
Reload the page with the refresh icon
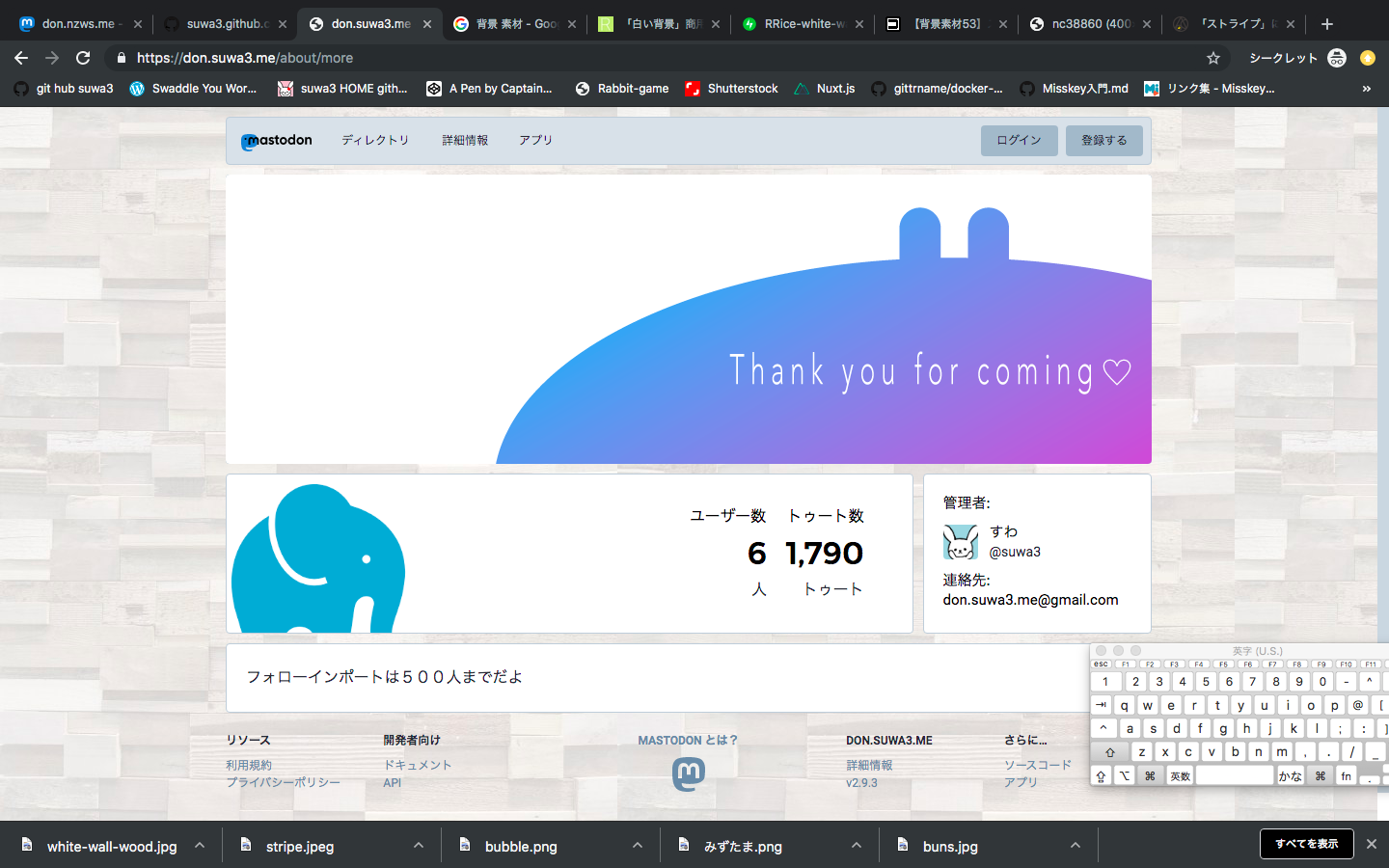(x=83, y=58)
